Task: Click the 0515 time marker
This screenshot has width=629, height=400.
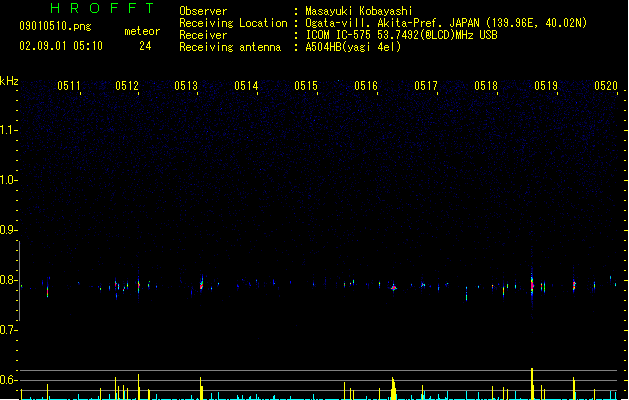Action: point(306,86)
